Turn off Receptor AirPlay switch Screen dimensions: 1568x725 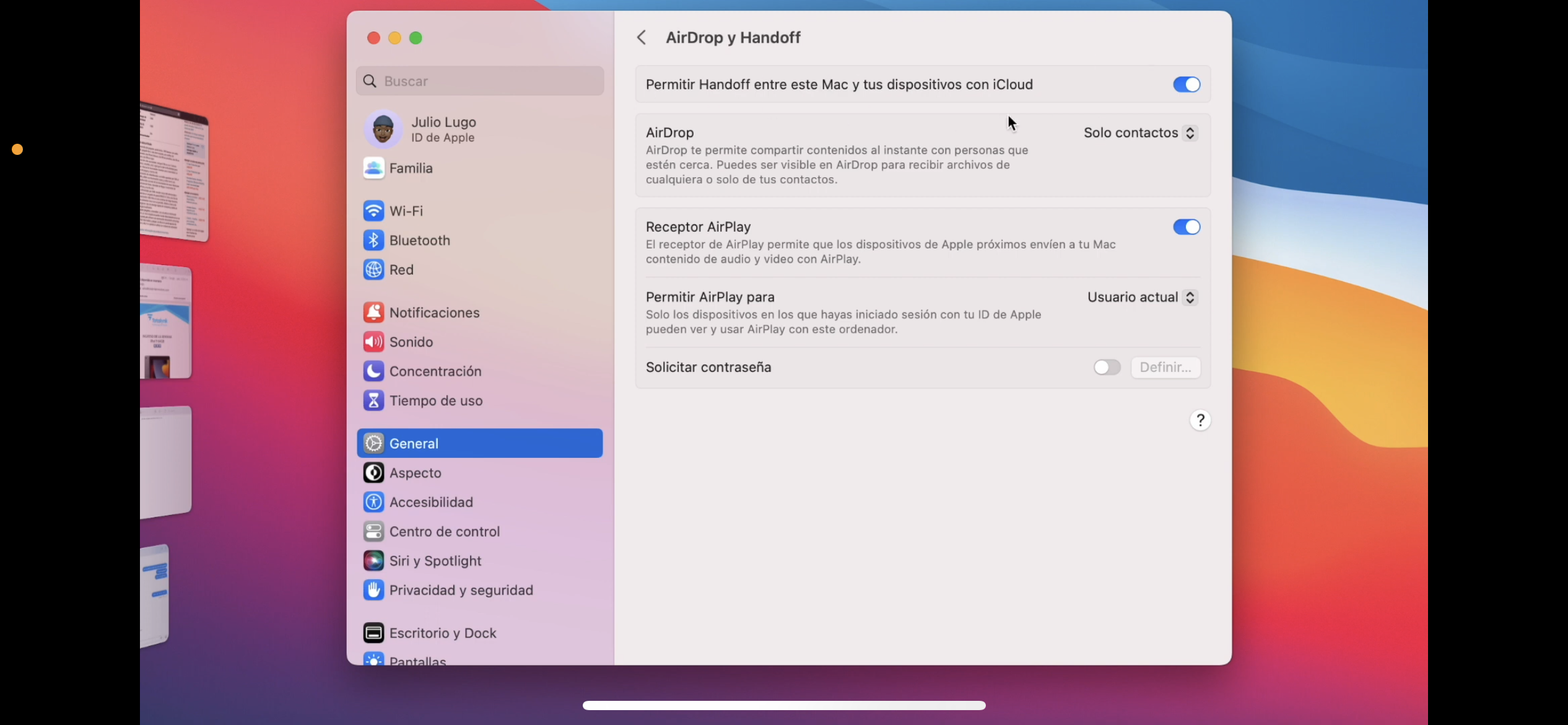[x=1186, y=227]
